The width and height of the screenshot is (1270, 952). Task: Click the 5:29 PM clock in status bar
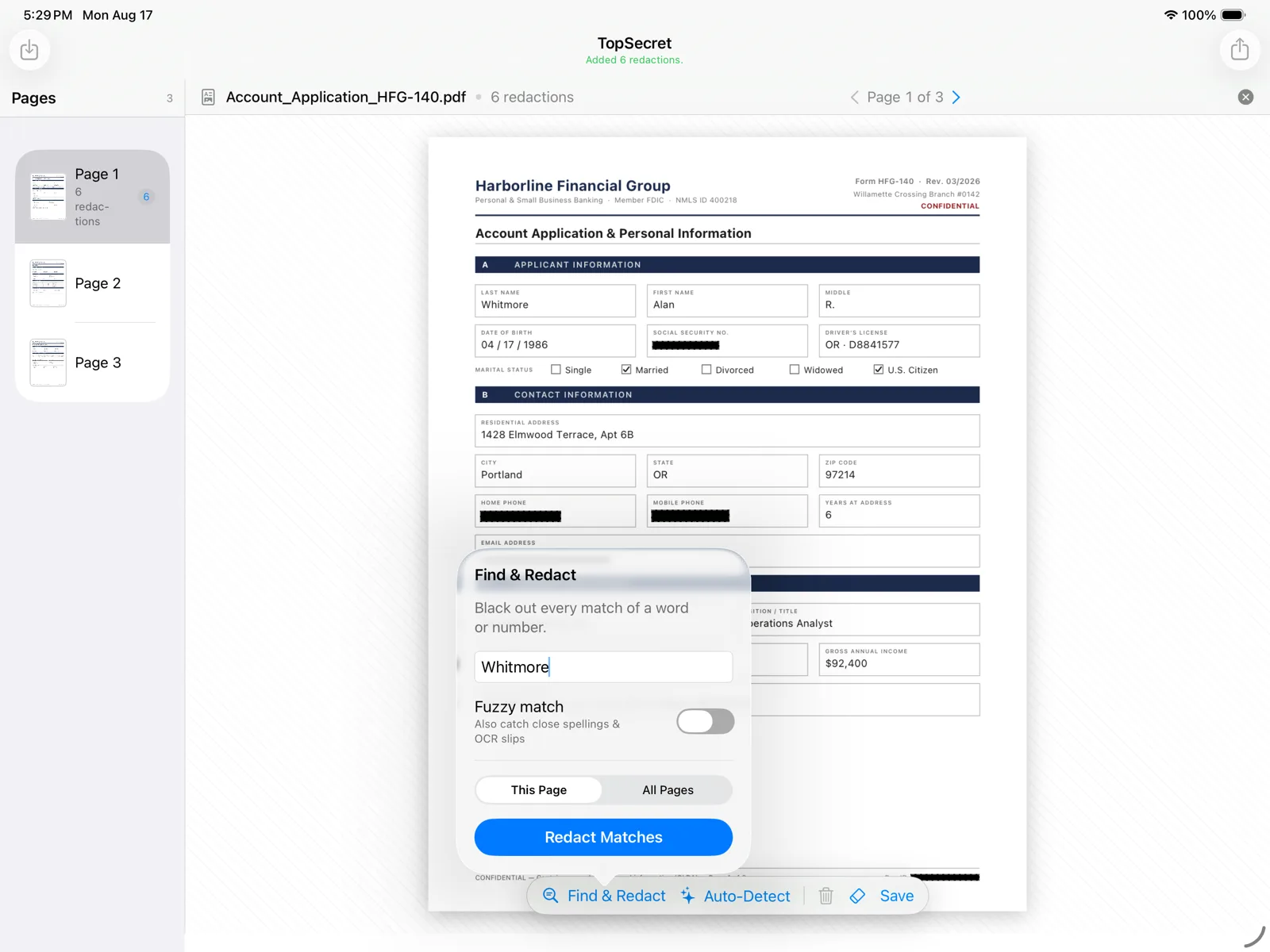(48, 15)
